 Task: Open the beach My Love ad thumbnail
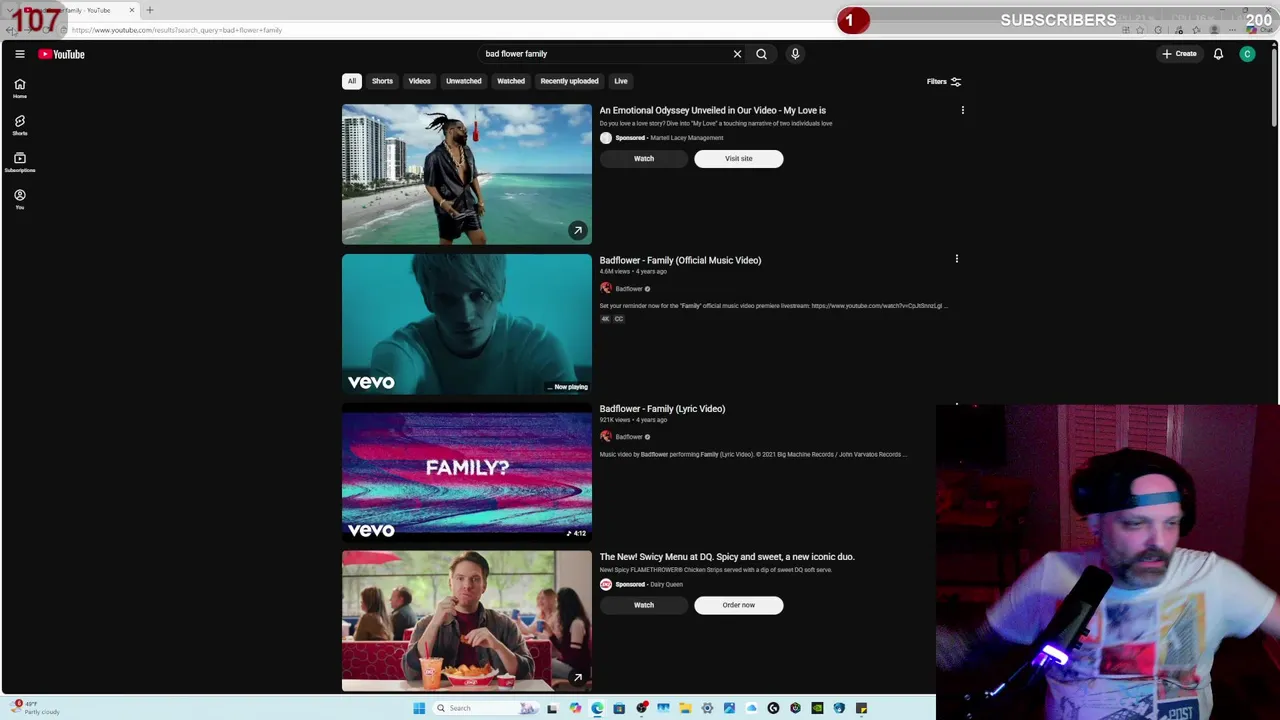click(466, 174)
